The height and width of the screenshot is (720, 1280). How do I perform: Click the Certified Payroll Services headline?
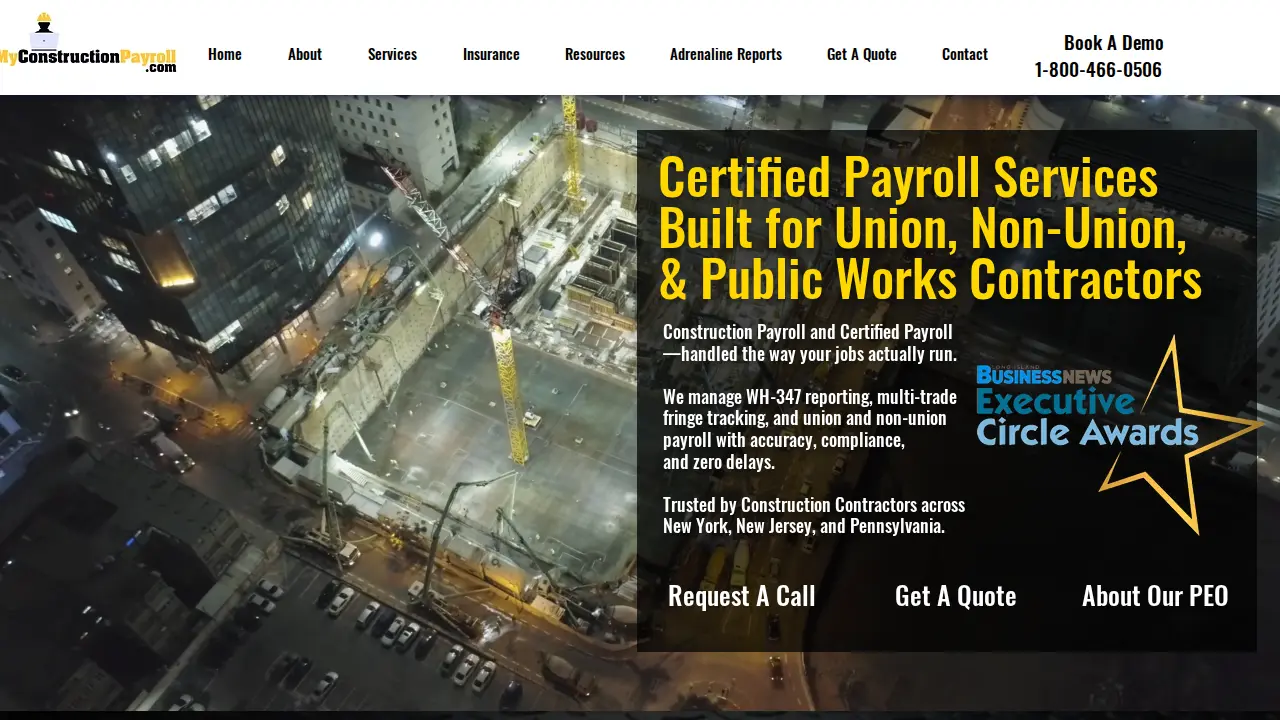click(930, 229)
